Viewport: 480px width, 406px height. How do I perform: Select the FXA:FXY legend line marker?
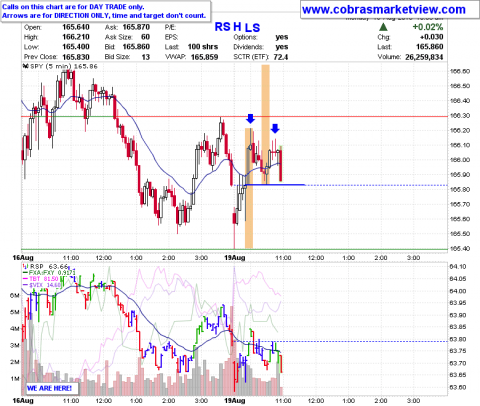[25, 272]
